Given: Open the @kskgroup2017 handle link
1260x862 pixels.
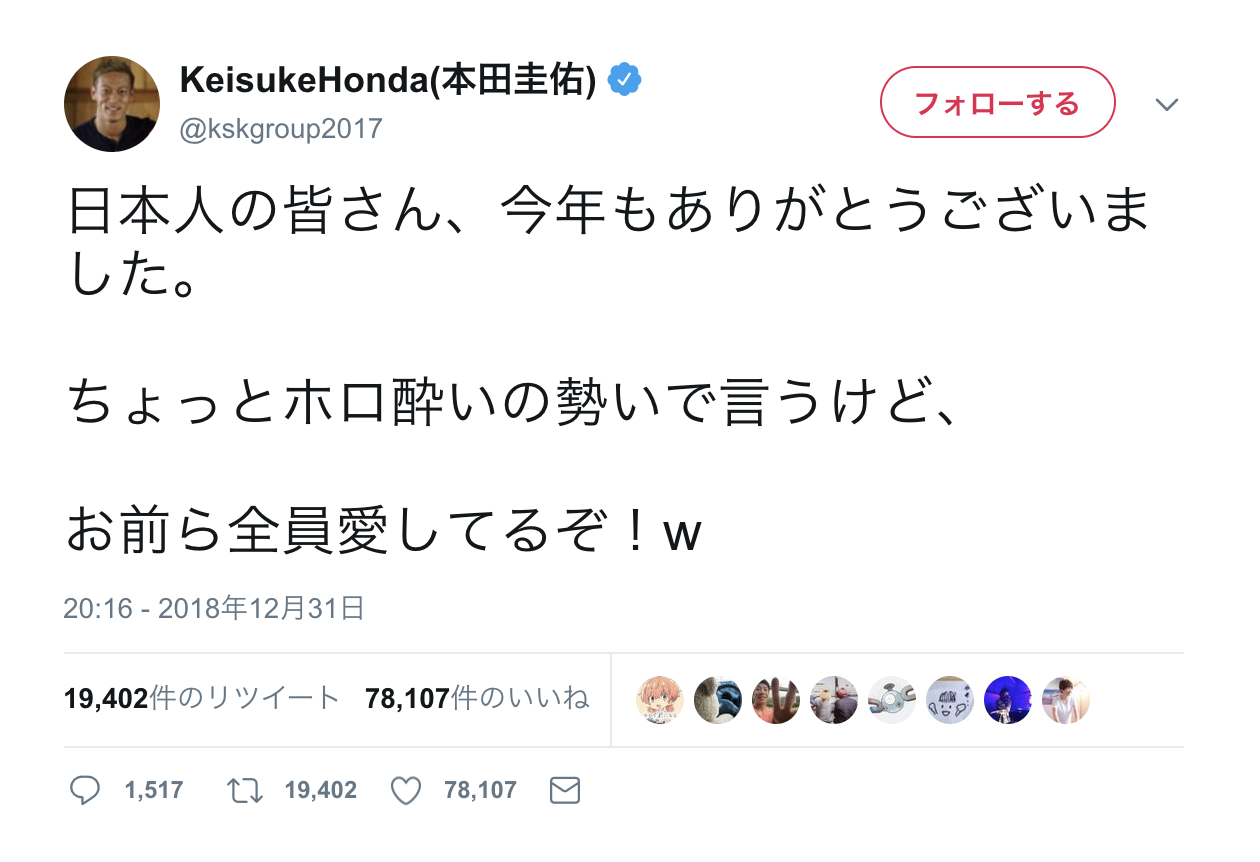Looking at the screenshot, I should 282,129.
